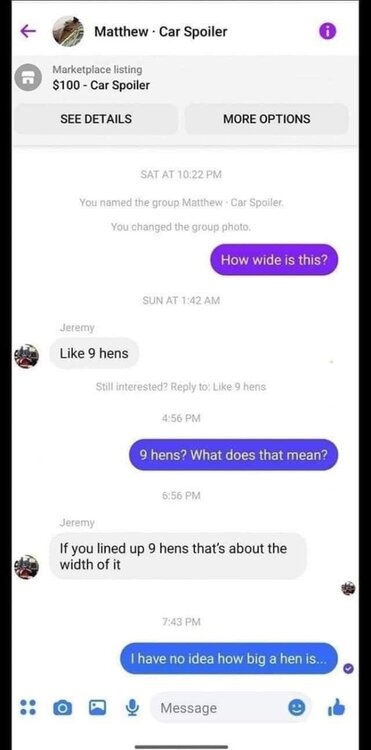Click the MORE OPTIONS button

266,119
